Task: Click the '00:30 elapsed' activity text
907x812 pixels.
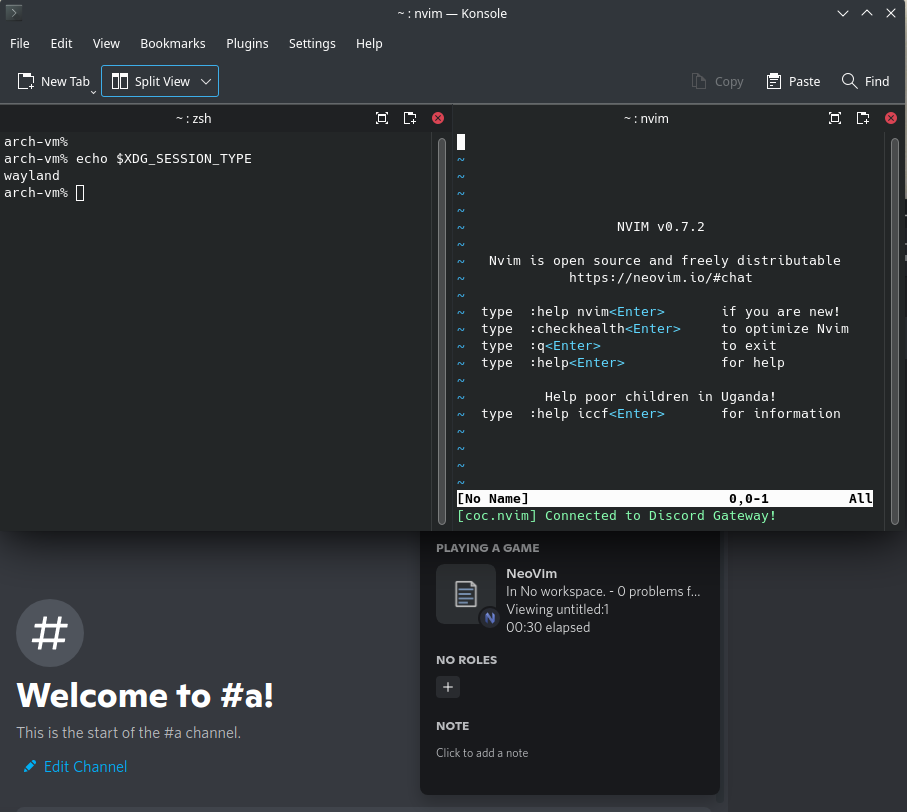Action: tap(548, 628)
